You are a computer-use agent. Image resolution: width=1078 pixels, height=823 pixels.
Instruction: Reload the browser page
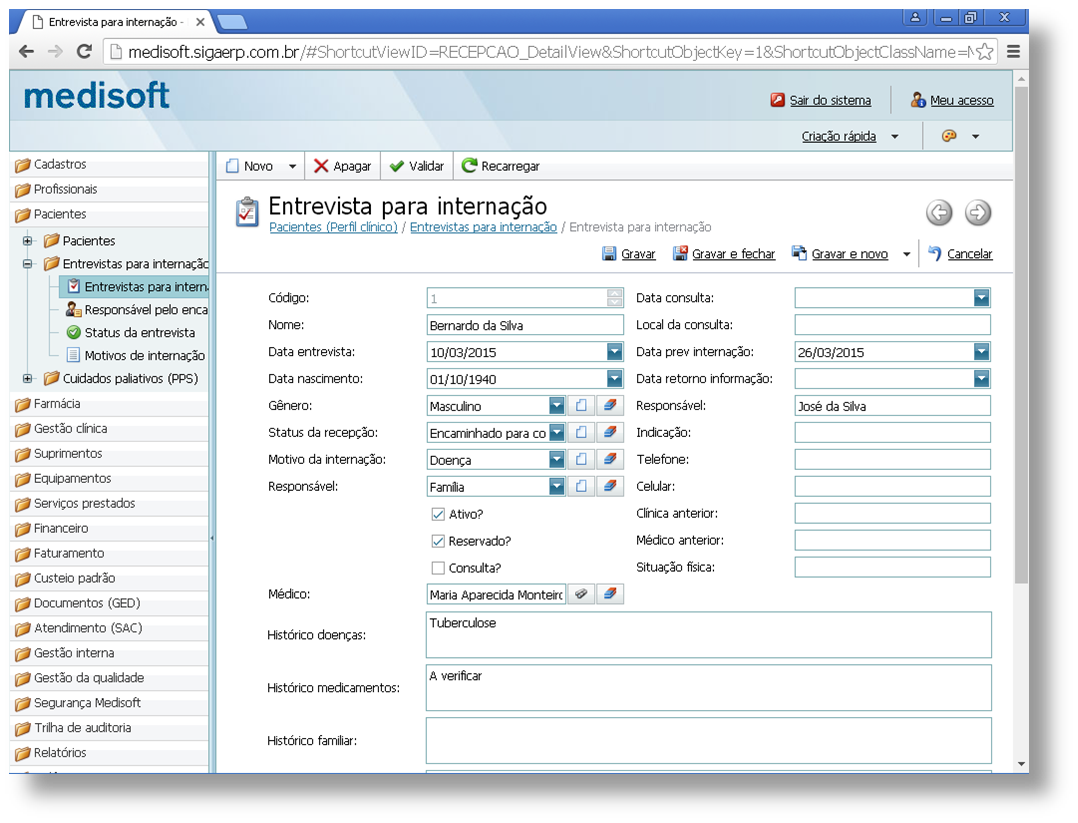pyautogui.click(x=84, y=52)
